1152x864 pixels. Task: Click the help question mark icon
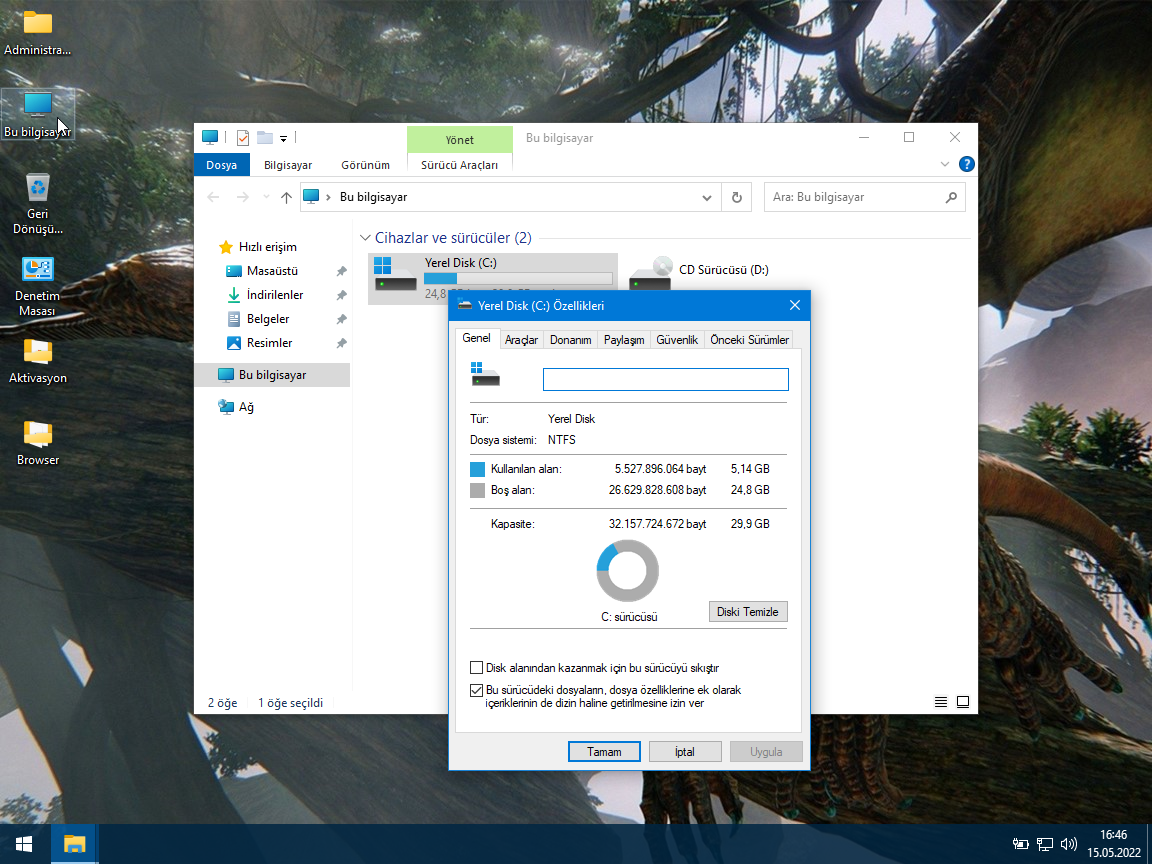tap(966, 164)
